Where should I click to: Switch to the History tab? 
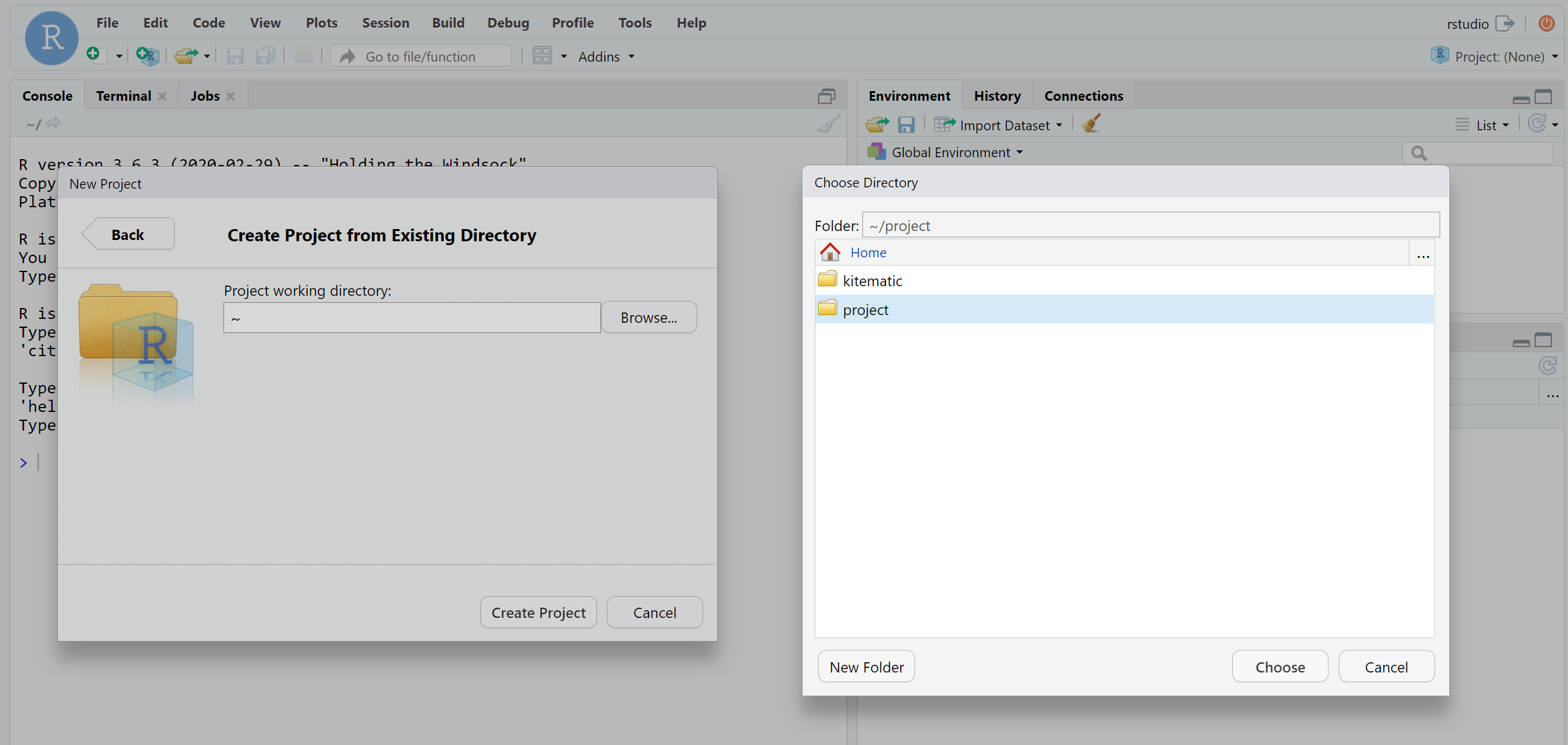997,96
